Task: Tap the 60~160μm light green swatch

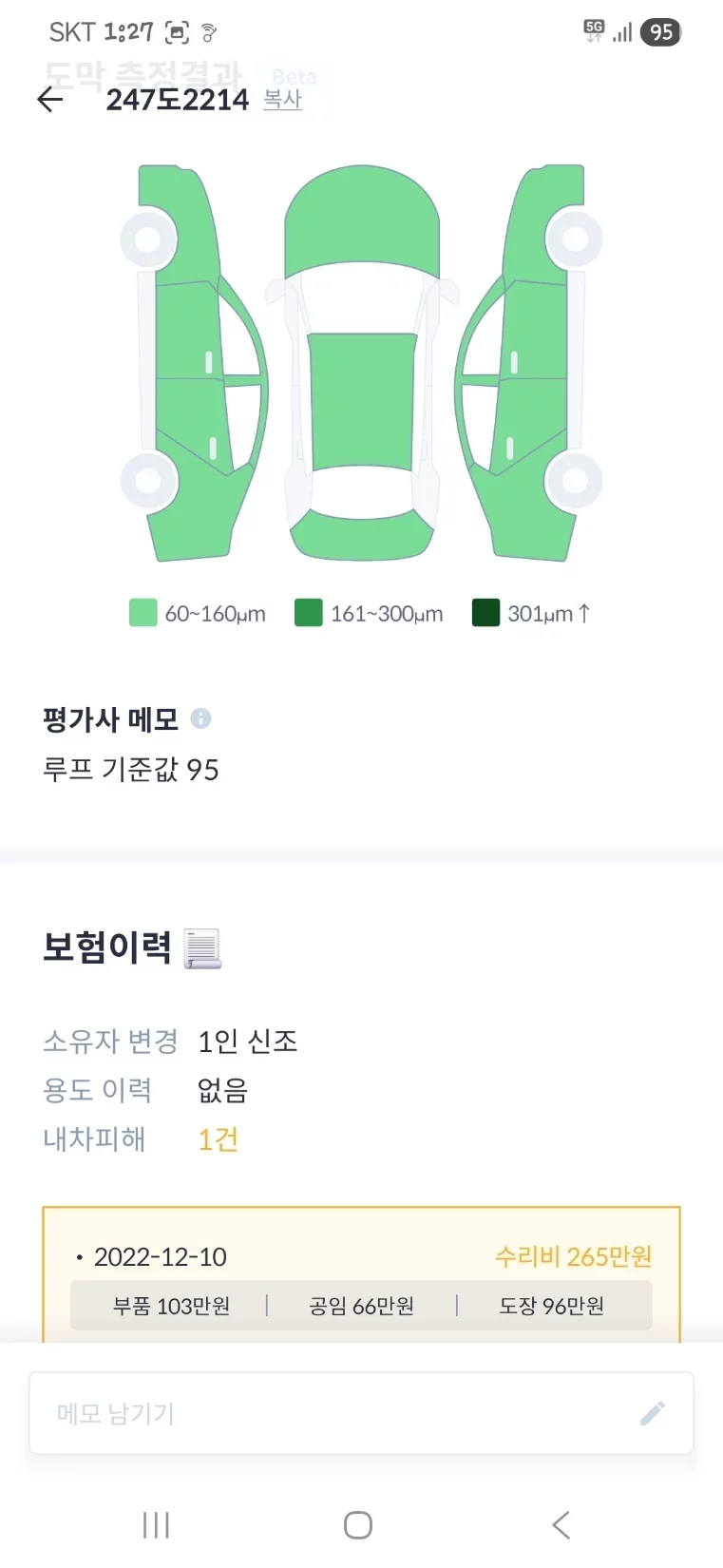Action: point(143,613)
